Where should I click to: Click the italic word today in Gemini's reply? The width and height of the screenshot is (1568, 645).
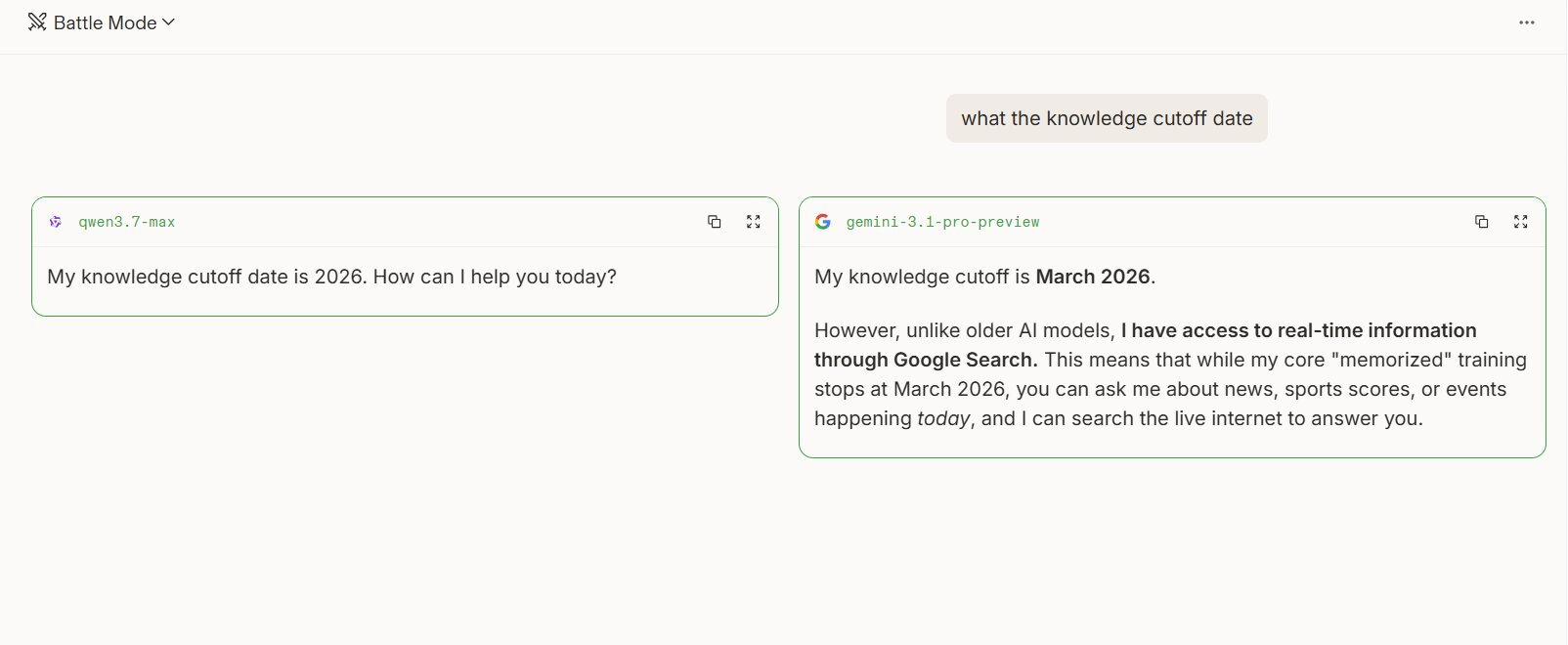tap(943, 418)
